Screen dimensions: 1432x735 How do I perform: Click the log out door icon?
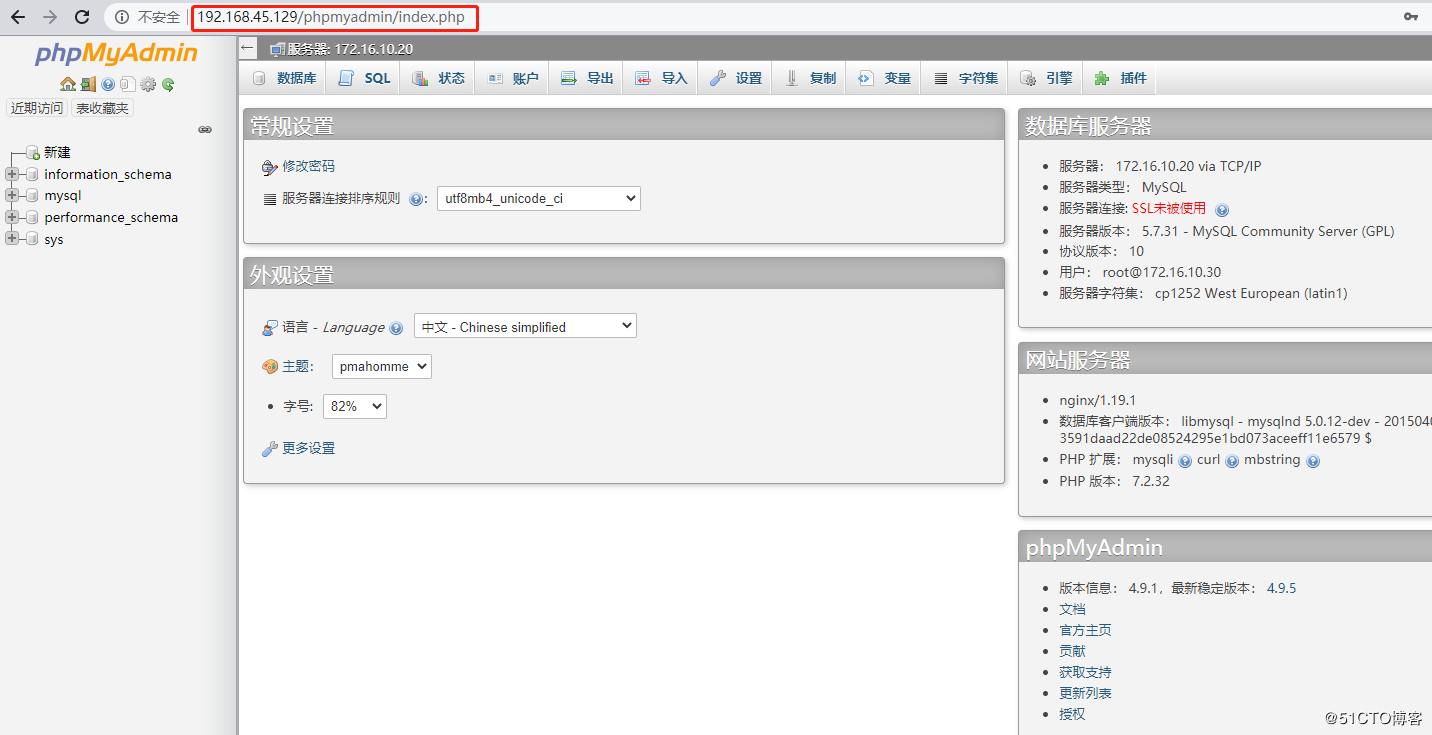88,84
